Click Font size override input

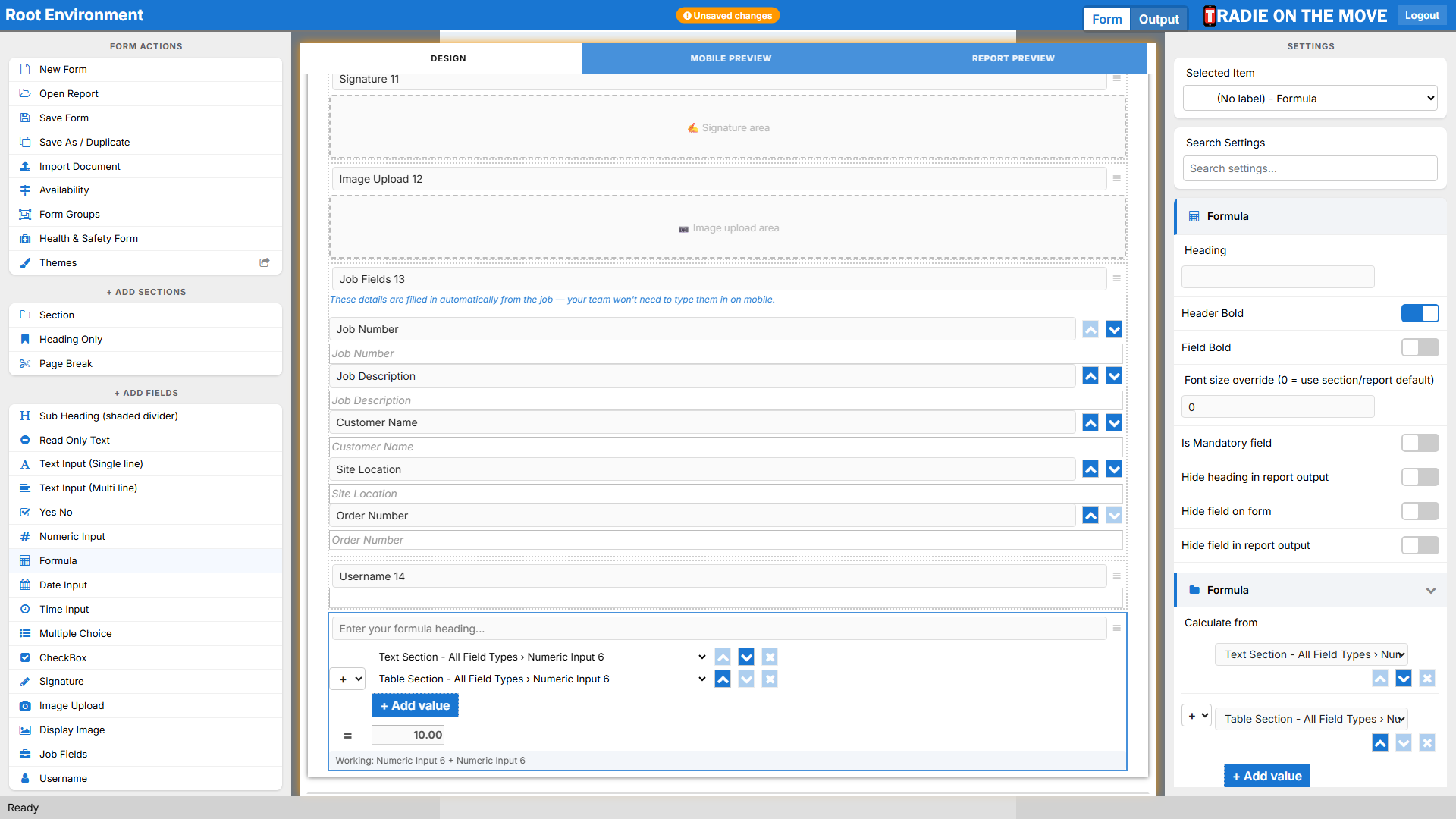click(1278, 407)
